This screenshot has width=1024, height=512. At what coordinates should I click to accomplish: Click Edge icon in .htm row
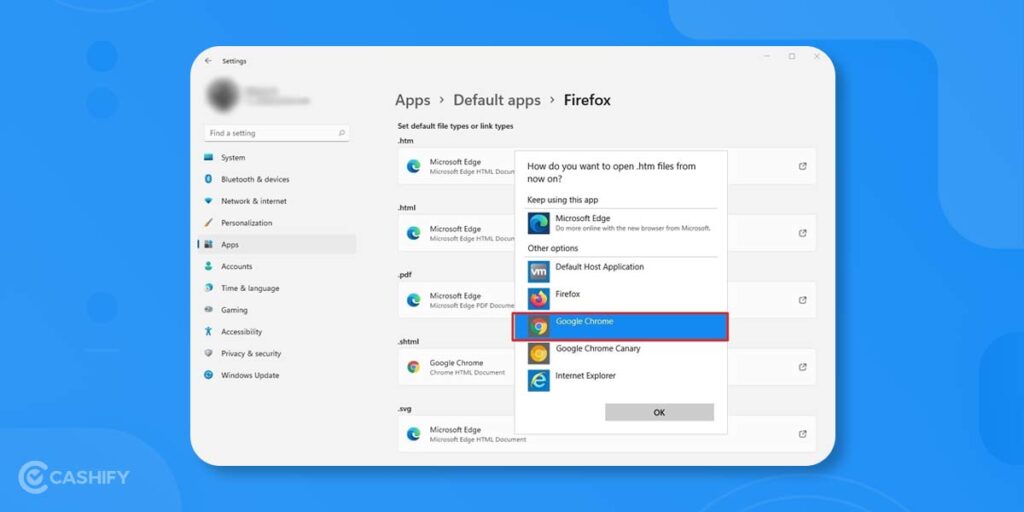tap(413, 167)
